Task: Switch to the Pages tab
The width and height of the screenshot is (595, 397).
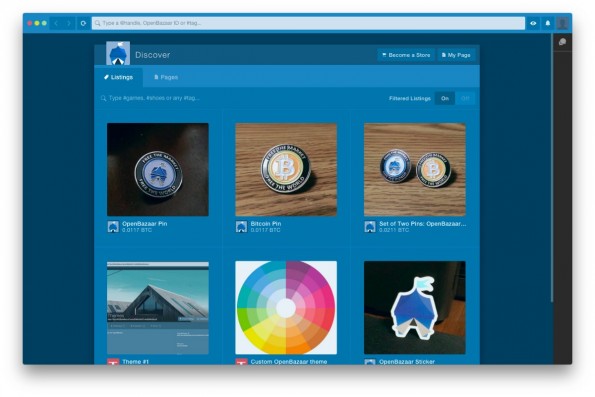Action: (166, 77)
